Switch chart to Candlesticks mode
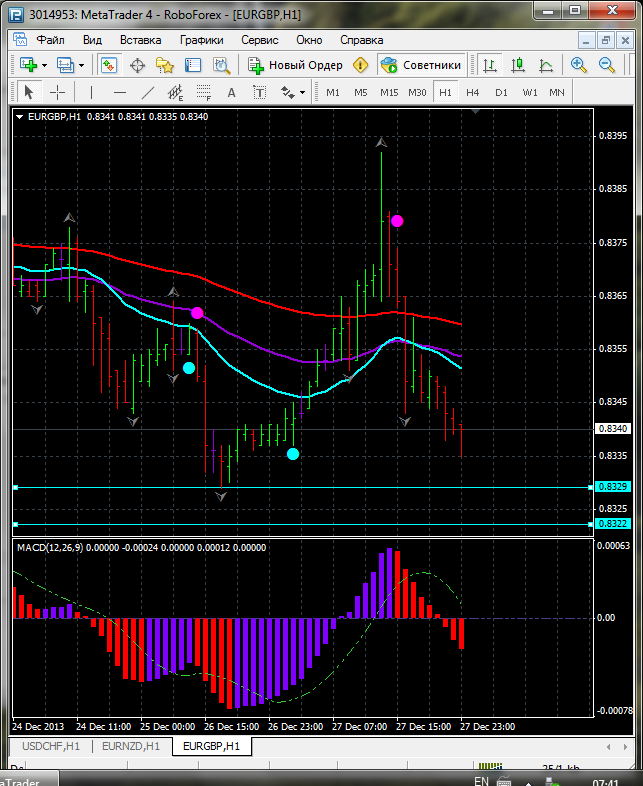 (518, 65)
